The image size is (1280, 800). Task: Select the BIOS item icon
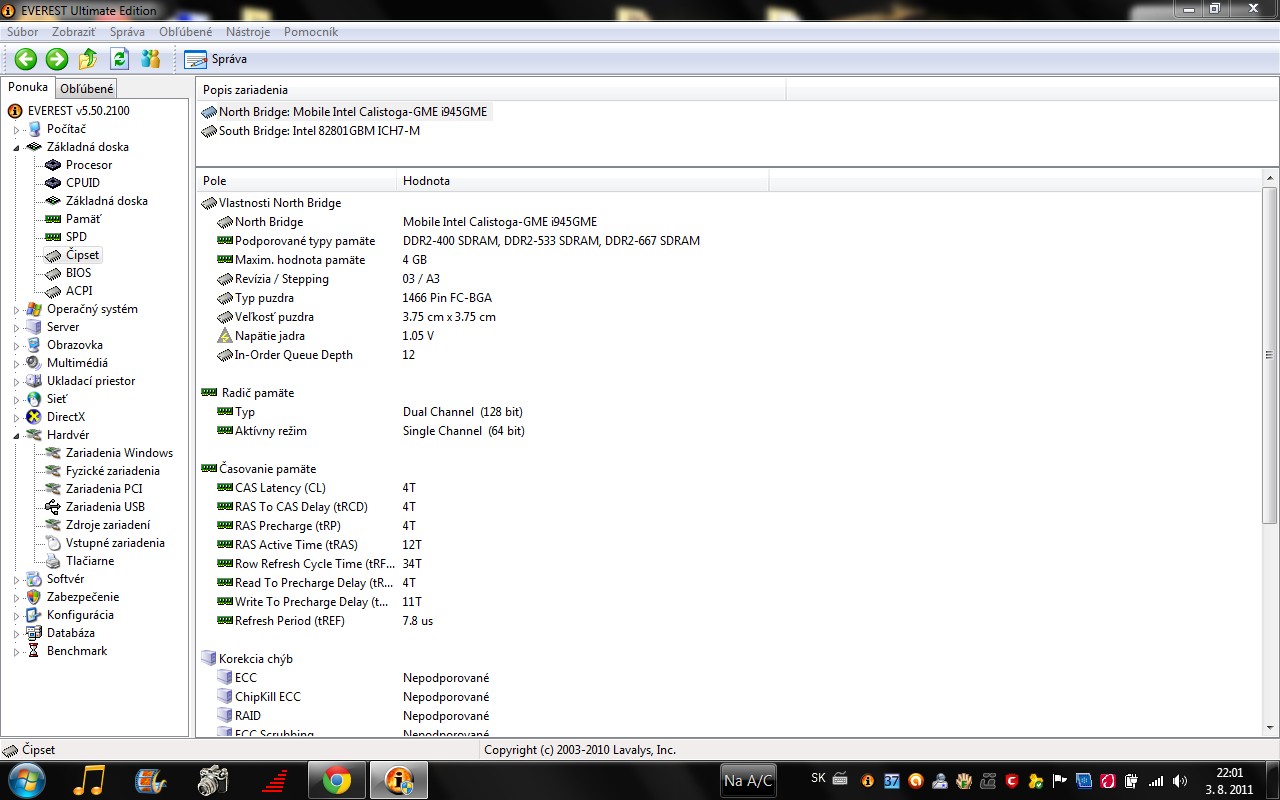point(53,273)
